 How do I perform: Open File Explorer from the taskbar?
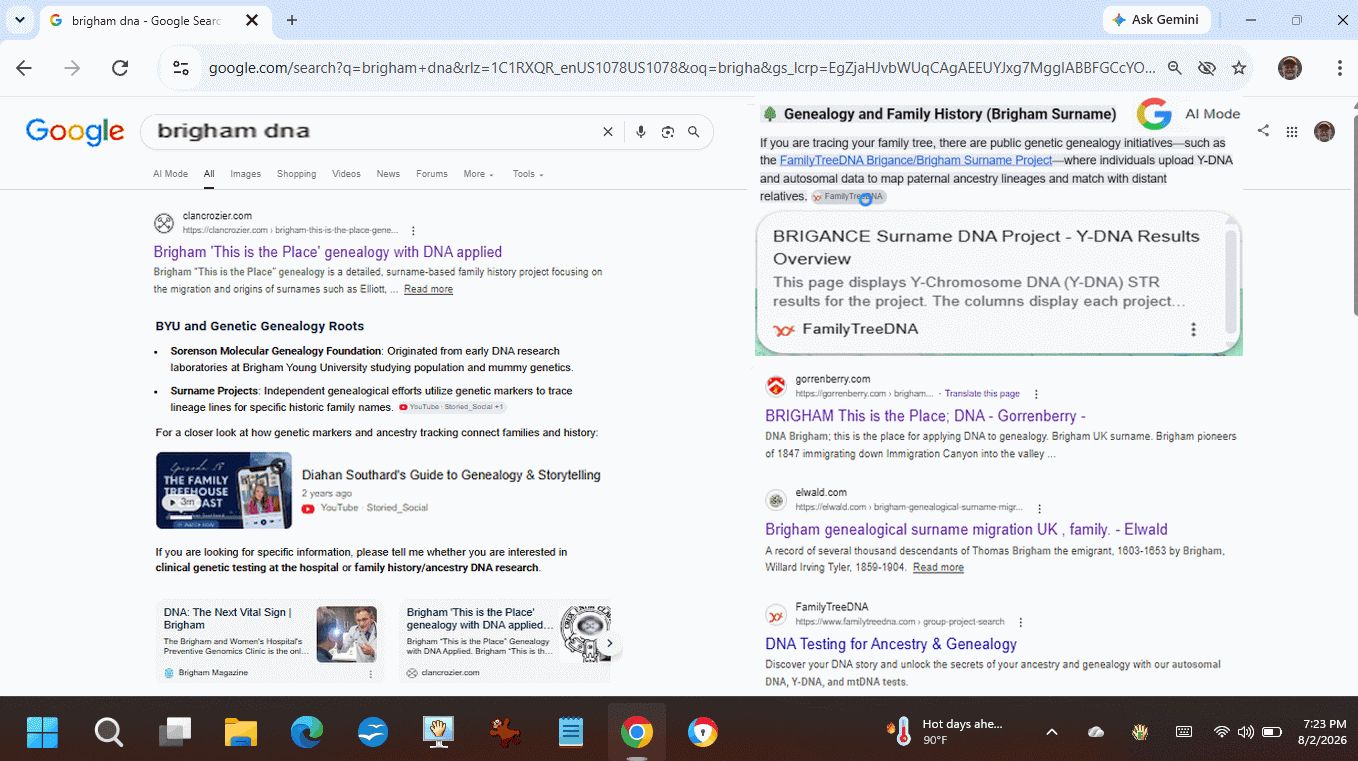[x=241, y=733]
